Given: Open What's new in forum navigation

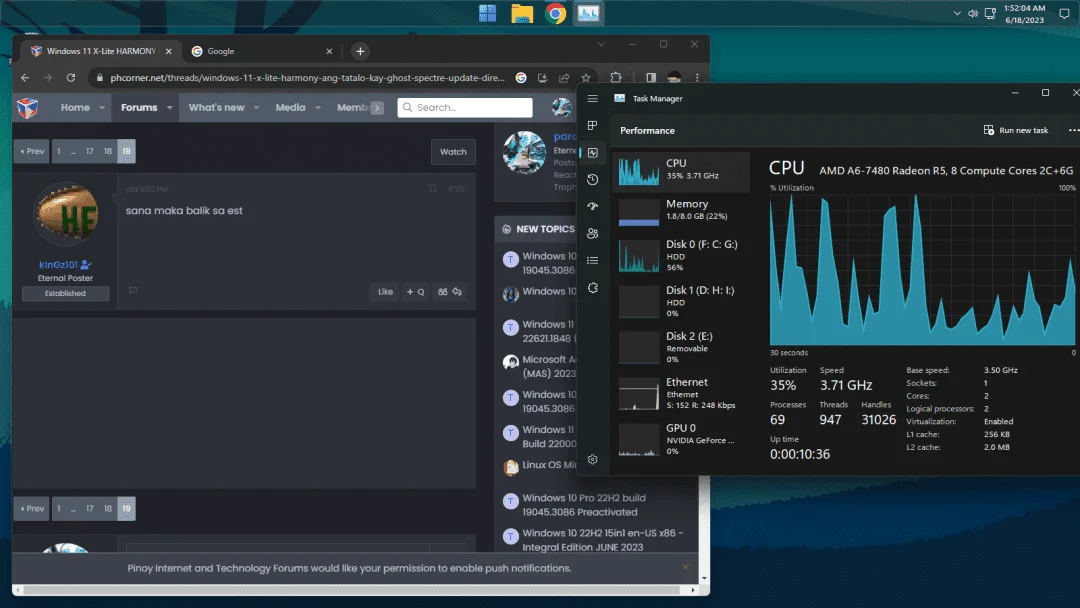Looking at the screenshot, I should pyautogui.click(x=216, y=107).
